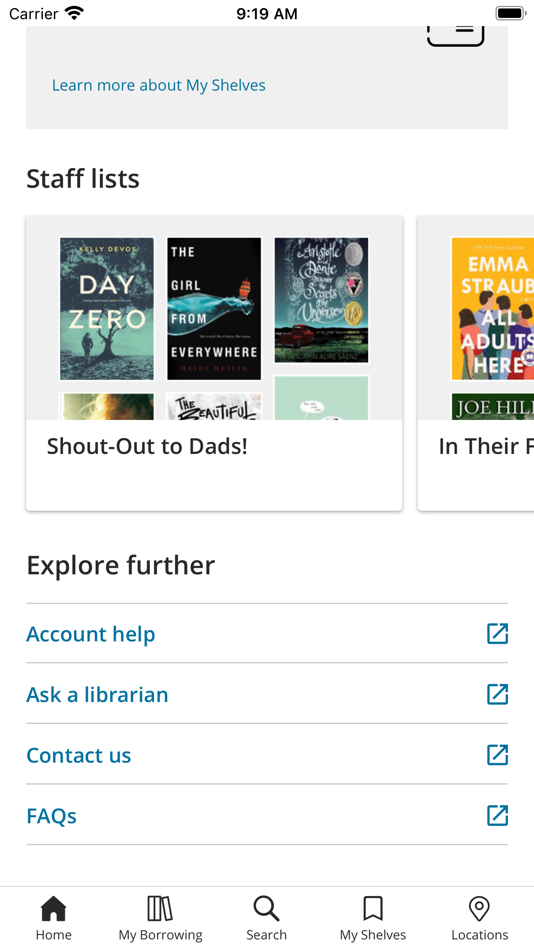This screenshot has width=534, height=950.
Task: Click external link icon beside FAQs
Action: click(498, 815)
